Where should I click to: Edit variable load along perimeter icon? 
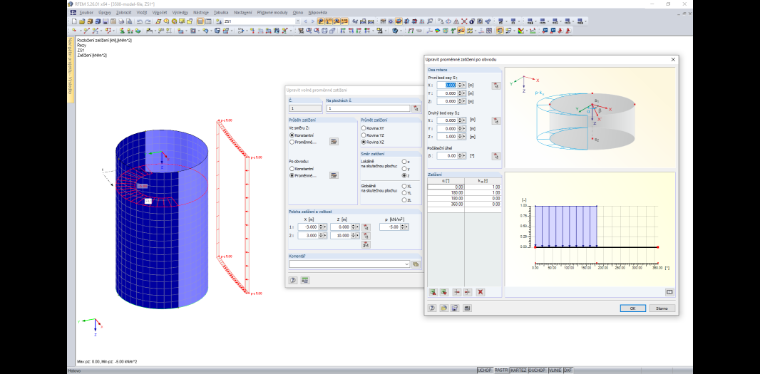[x=333, y=175]
